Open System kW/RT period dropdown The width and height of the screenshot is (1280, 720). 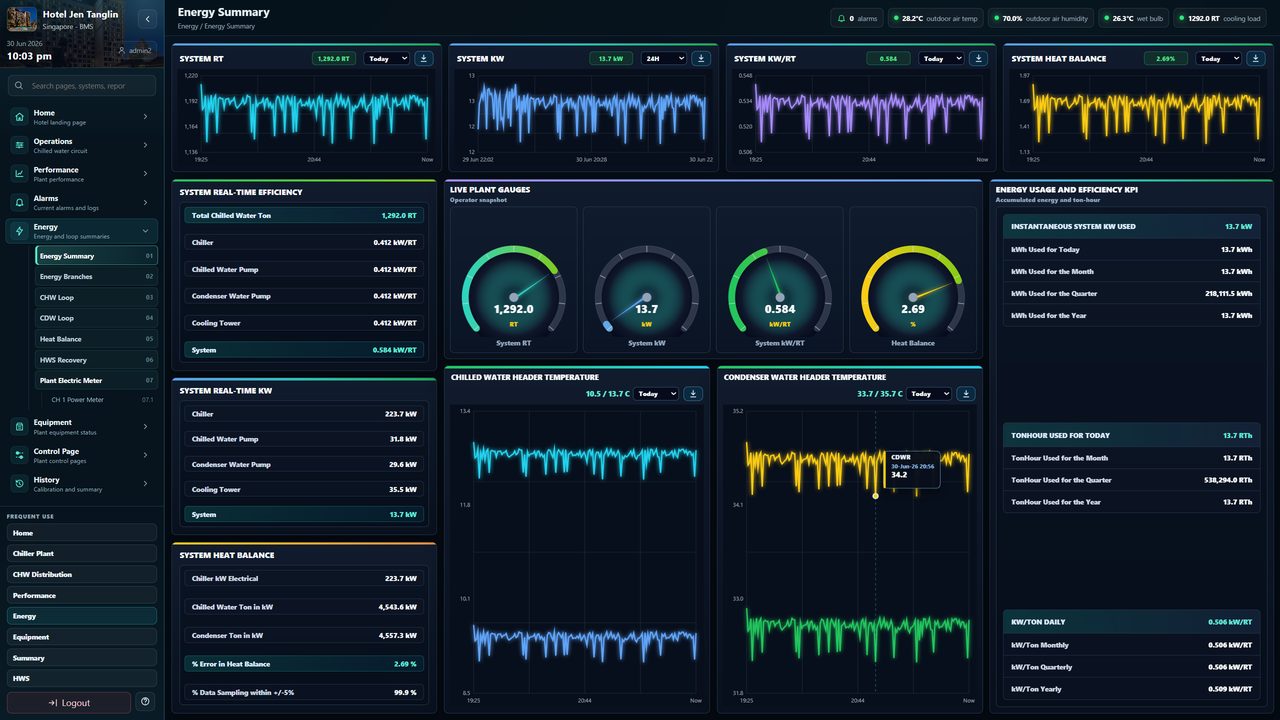coord(941,59)
